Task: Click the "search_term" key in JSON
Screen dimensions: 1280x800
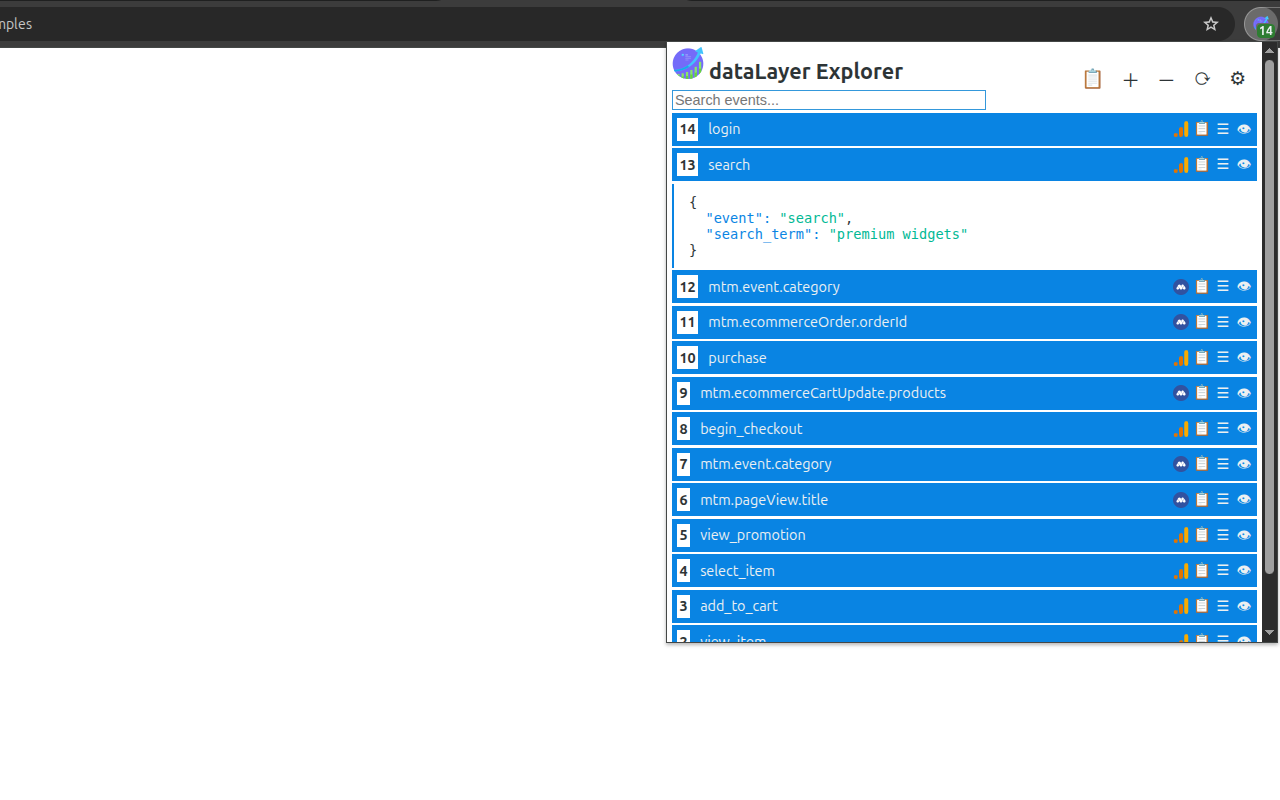Action: coord(759,234)
